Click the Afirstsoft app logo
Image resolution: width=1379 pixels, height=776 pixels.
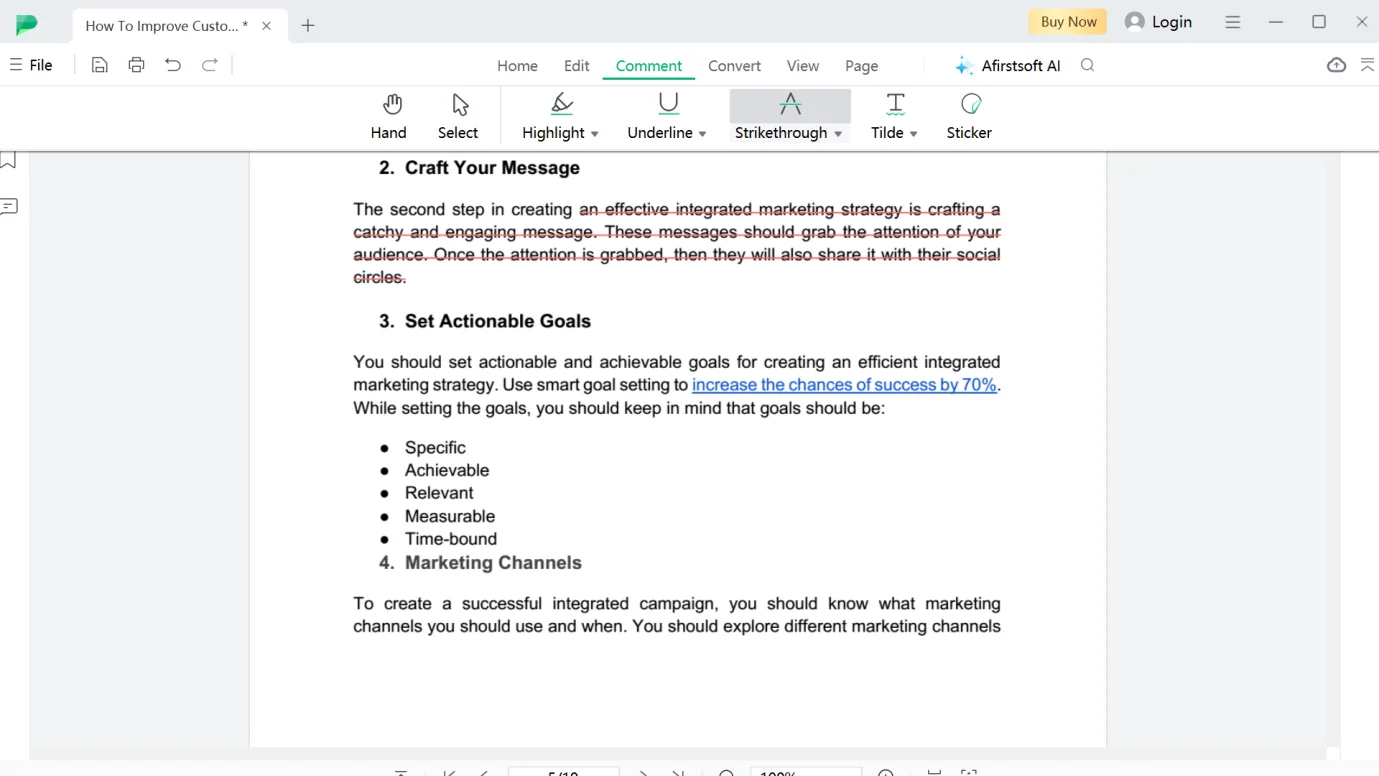(27, 25)
